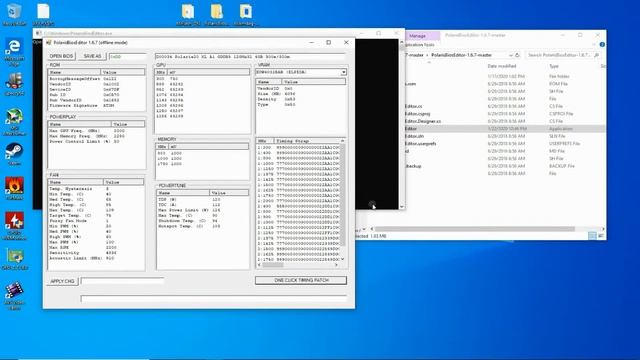Run the ONE CLICK TIMING PATCH

pos(301,280)
